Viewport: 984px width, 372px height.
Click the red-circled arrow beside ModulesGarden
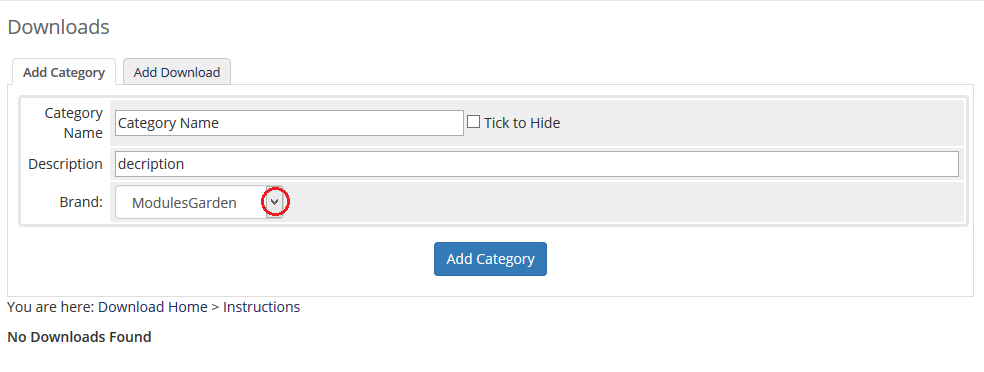click(274, 202)
